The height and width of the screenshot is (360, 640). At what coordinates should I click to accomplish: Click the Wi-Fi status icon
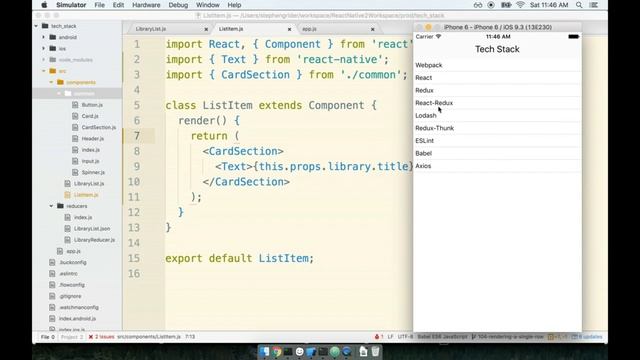(520, 5)
